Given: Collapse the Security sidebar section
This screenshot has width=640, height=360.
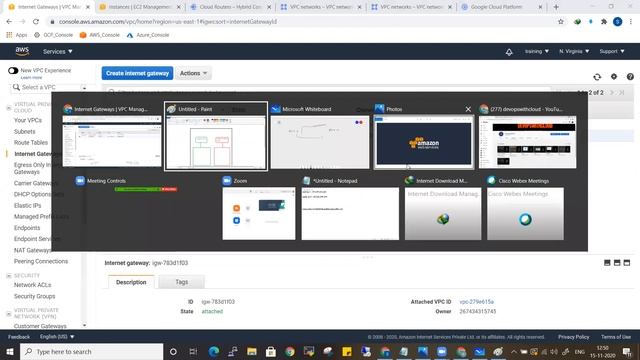Looking at the screenshot, I should pos(9,276).
